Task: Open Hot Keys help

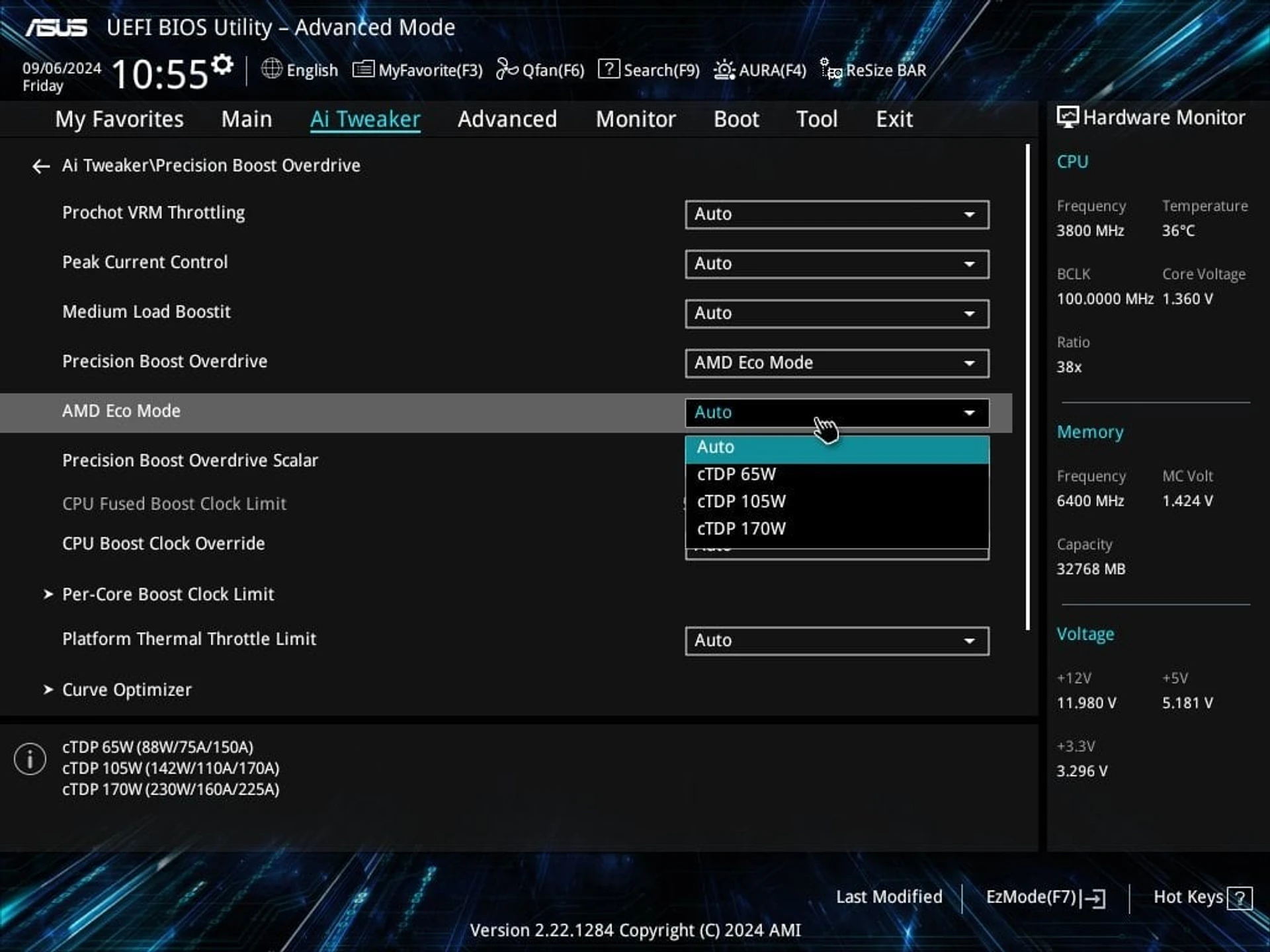Action: [x=1202, y=898]
